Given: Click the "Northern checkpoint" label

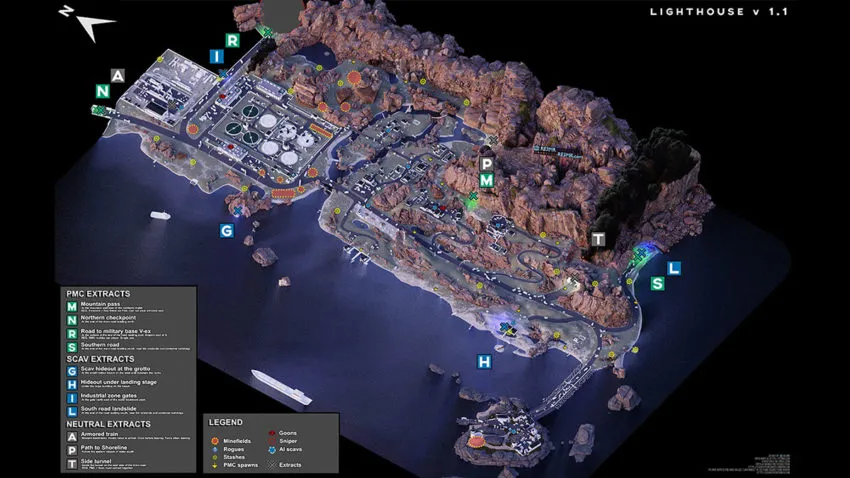Looking at the screenshot, I should pyautogui.click(x=108, y=318).
